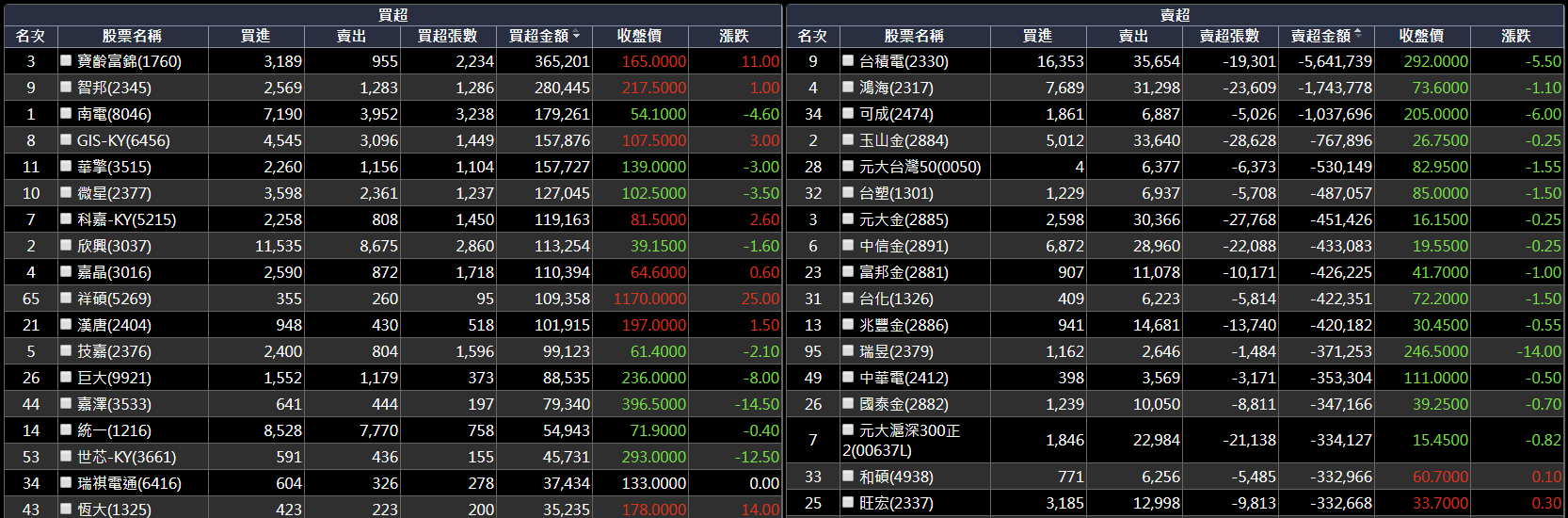Click the sort arrow on 賣超金額 header
1568x518 pixels.
[1357, 35]
